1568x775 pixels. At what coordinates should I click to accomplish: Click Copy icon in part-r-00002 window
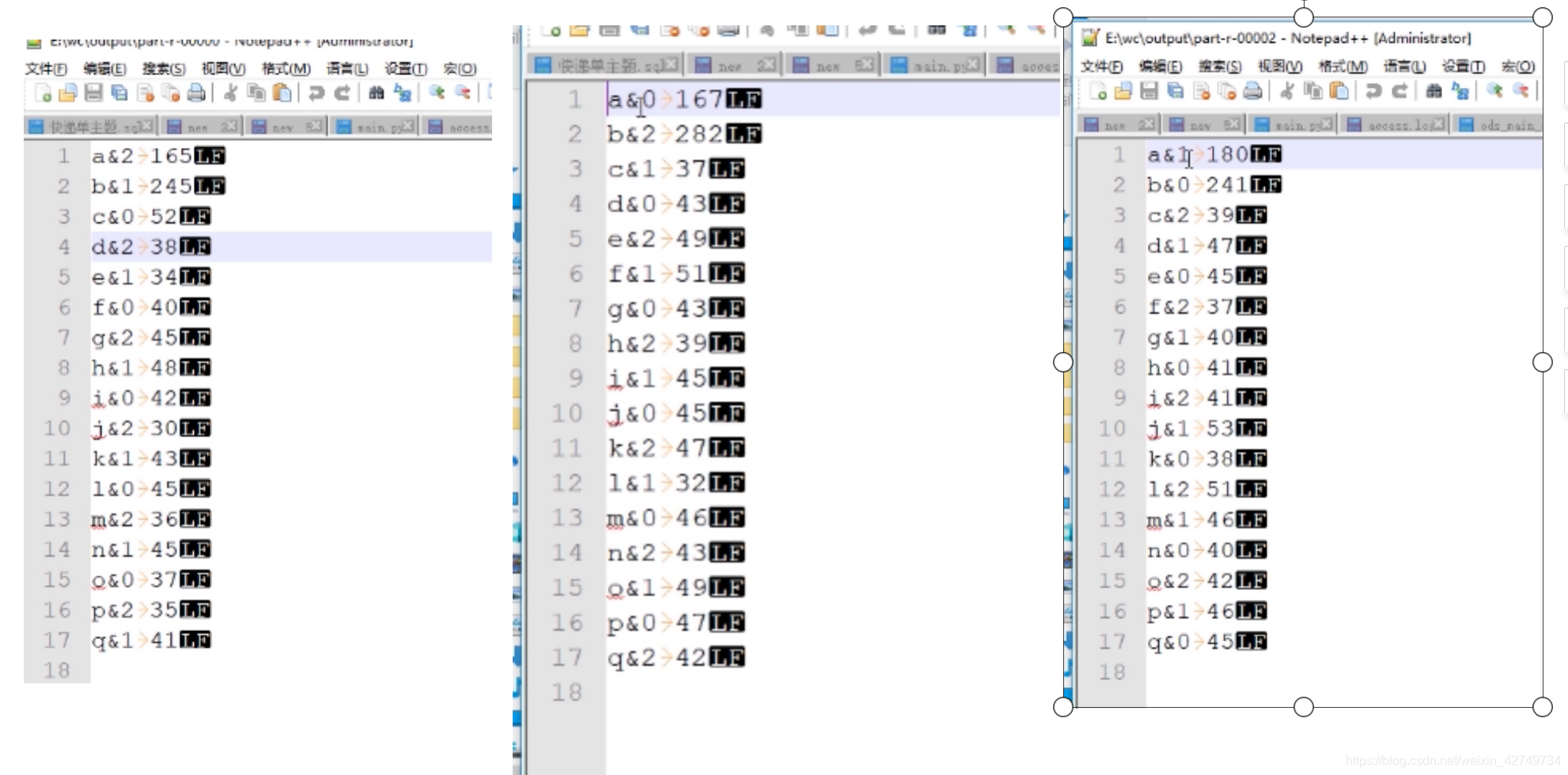pyautogui.click(x=1313, y=92)
